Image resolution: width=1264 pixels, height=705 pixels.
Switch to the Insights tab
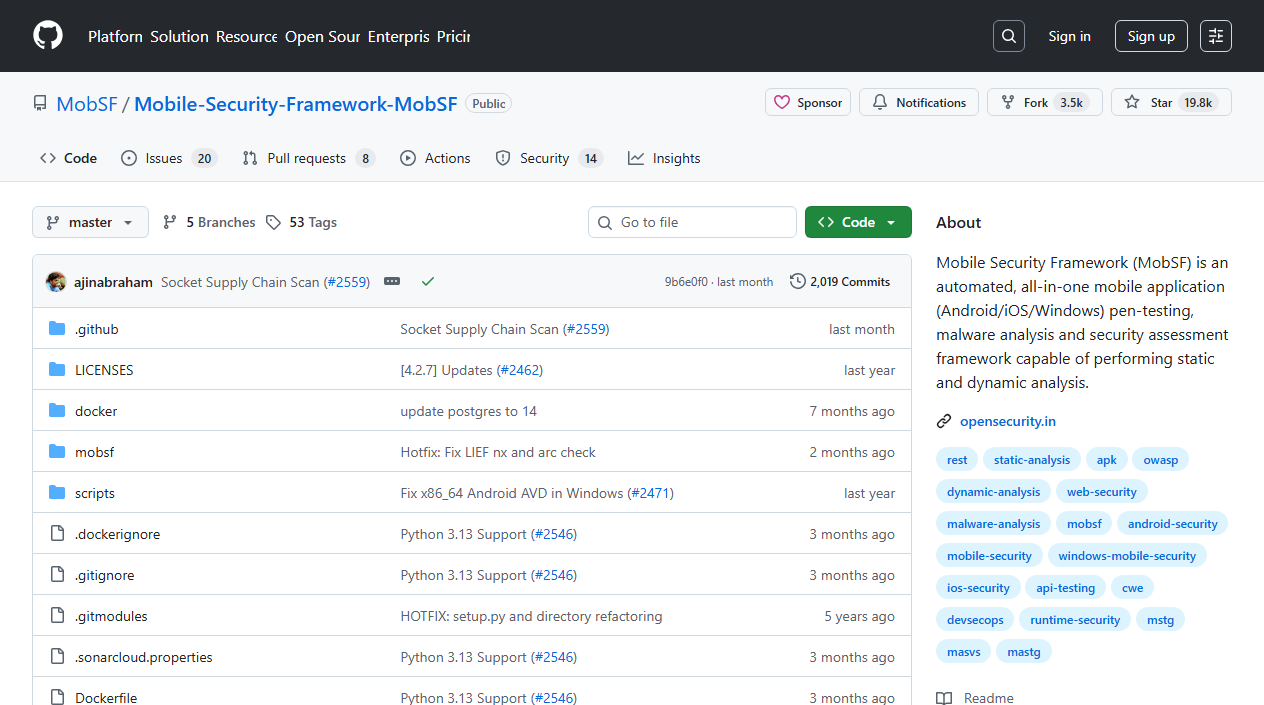664,158
